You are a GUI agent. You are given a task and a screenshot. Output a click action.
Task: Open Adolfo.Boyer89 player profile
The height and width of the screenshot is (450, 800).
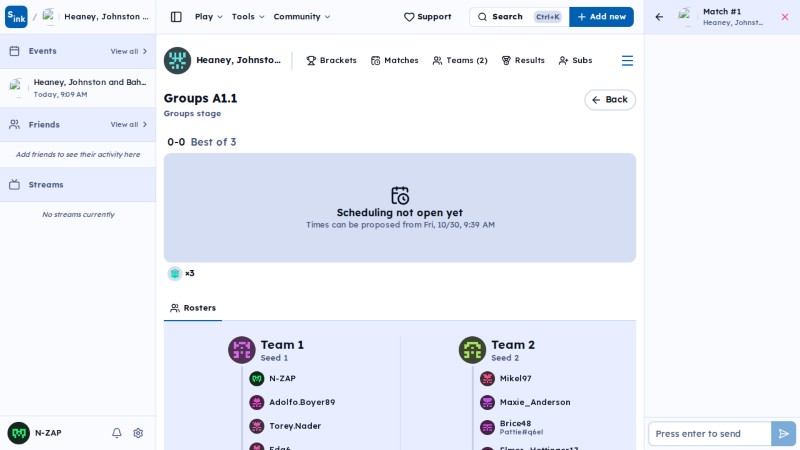292,403
